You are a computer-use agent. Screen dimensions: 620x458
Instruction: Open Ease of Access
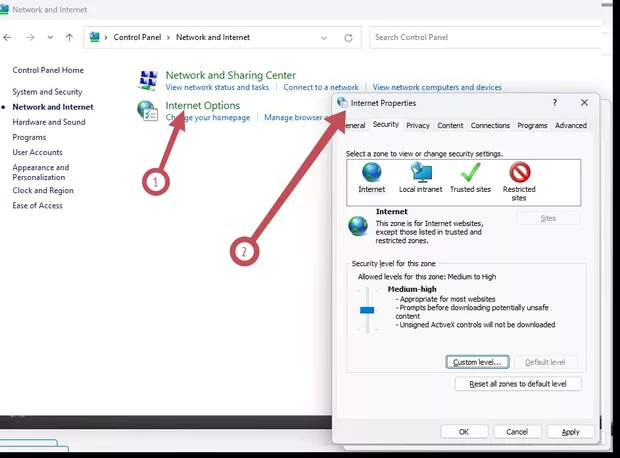37,206
